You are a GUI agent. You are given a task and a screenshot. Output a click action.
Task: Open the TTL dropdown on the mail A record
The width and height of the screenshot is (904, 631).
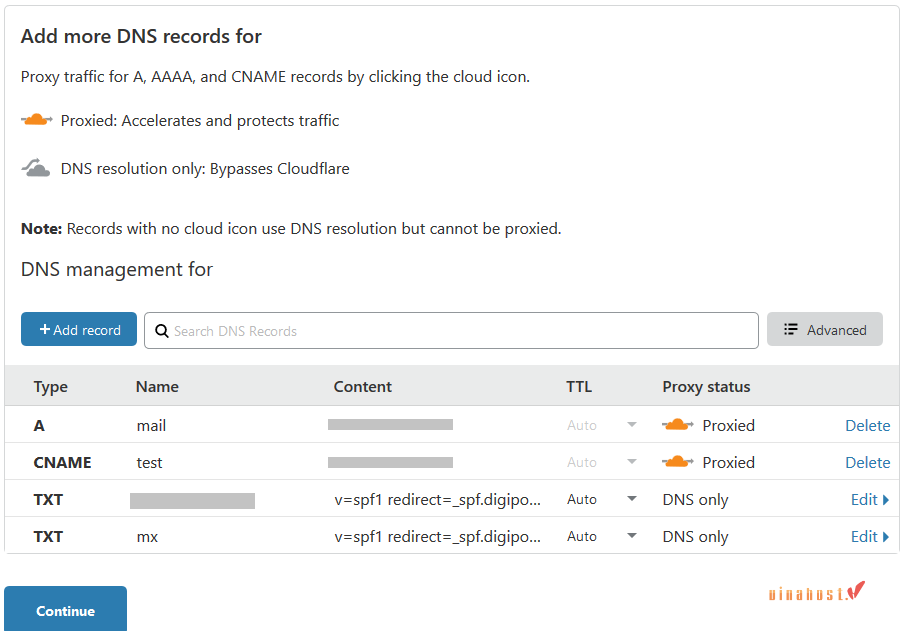631,424
